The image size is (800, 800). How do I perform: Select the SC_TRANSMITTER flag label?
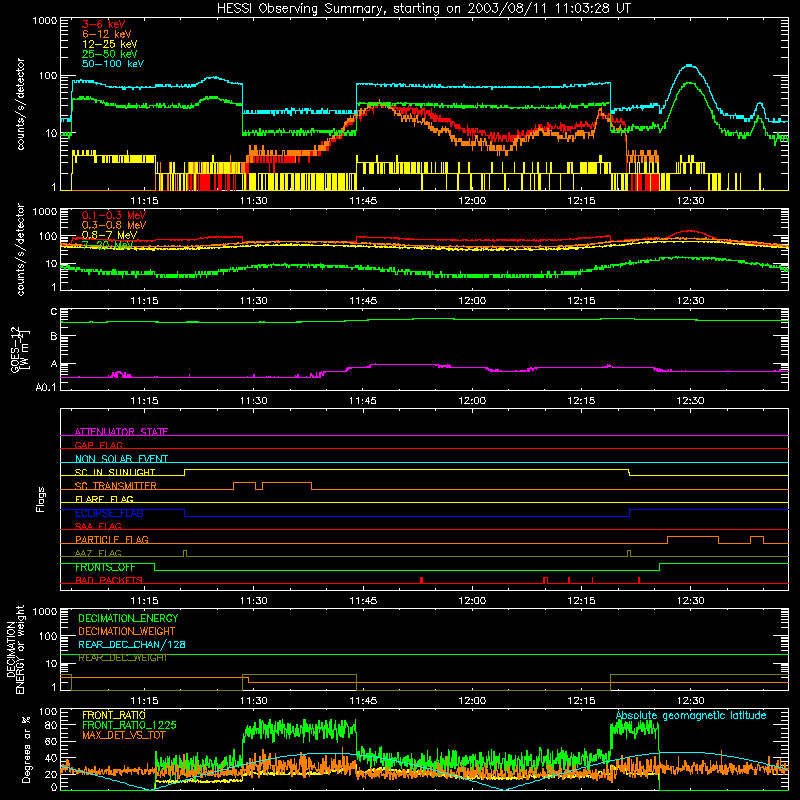(x=115, y=486)
